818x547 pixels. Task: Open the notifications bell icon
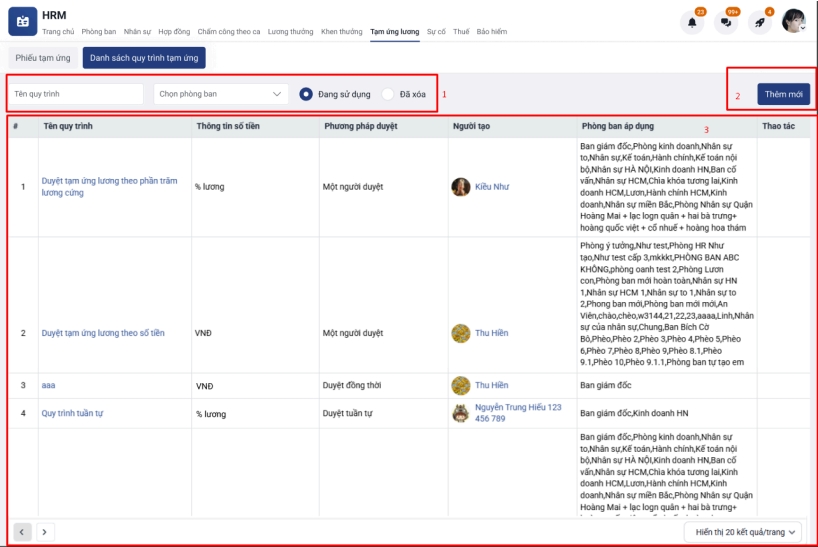(x=691, y=22)
